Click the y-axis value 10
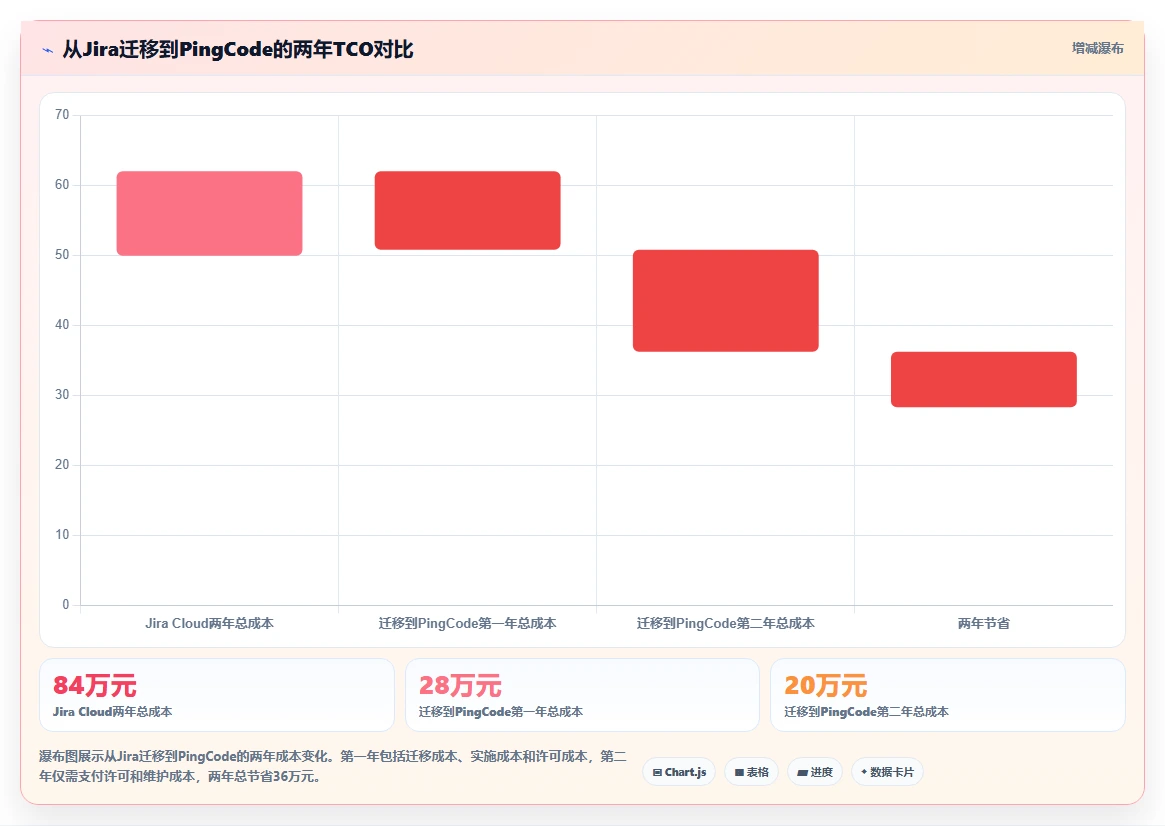Viewport: 1165px width, 826px height. click(62, 535)
